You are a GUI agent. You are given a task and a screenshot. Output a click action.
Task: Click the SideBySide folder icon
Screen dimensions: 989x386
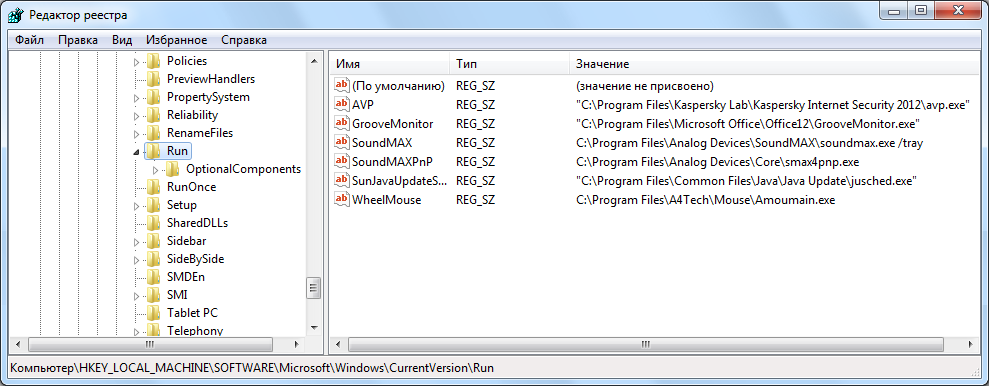[153, 259]
